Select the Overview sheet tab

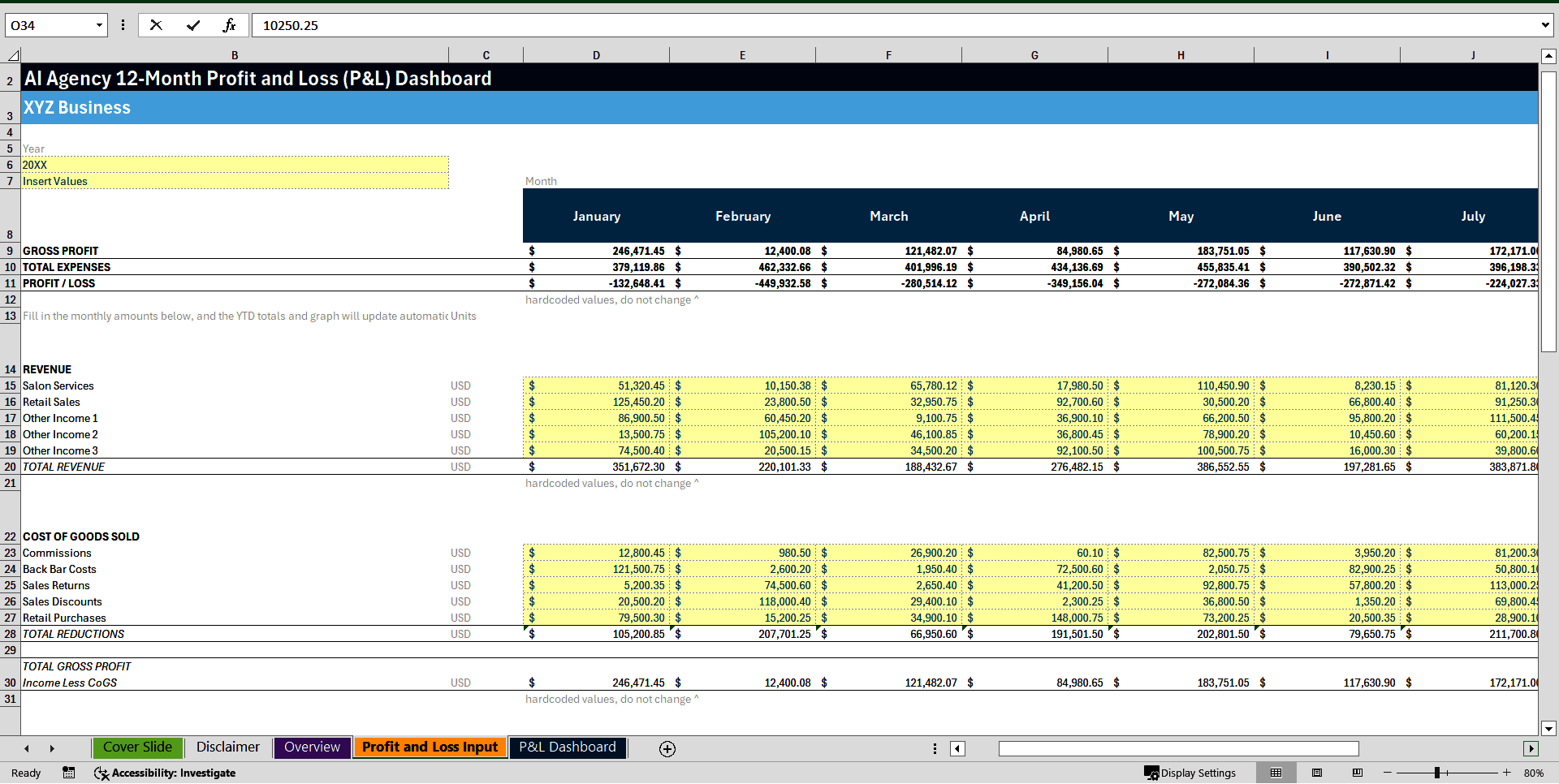[x=312, y=747]
